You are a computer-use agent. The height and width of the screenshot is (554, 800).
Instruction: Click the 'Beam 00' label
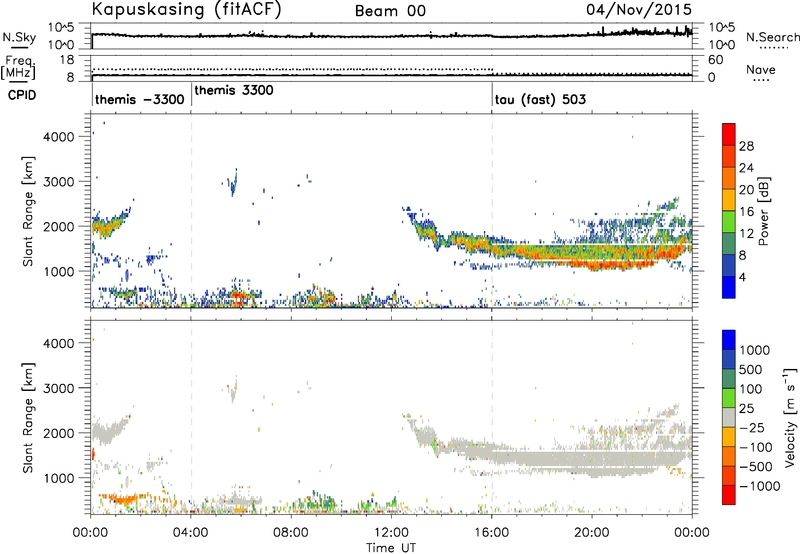(x=390, y=11)
